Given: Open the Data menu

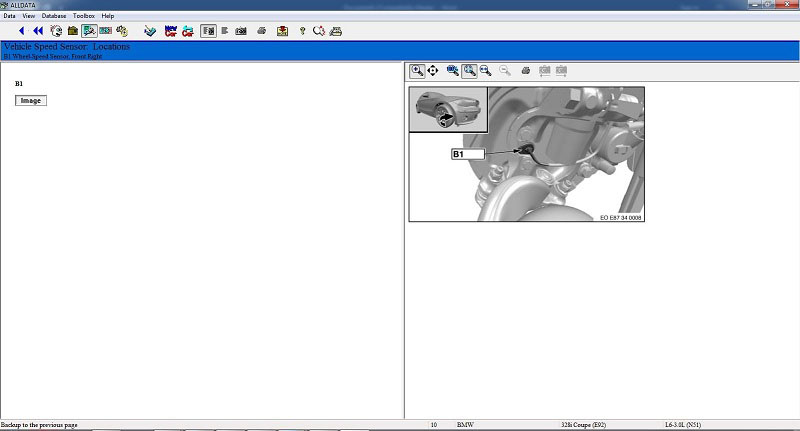Looking at the screenshot, I should click(x=9, y=16).
